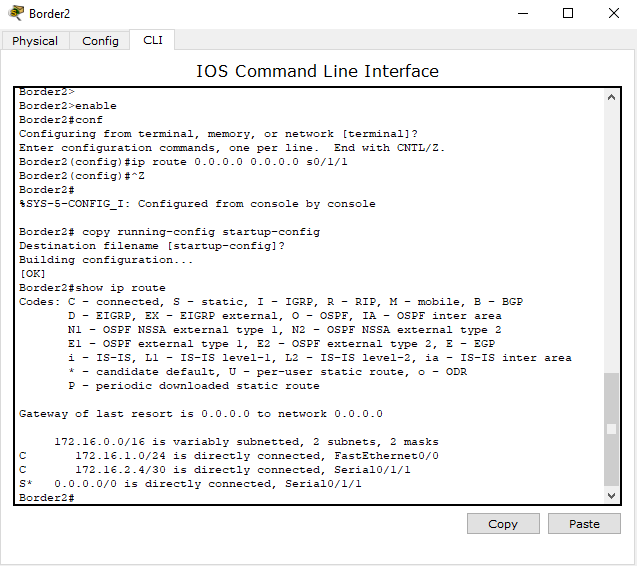Maximize the Border2 window
Viewport: 637px width, 566px height.
point(568,14)
